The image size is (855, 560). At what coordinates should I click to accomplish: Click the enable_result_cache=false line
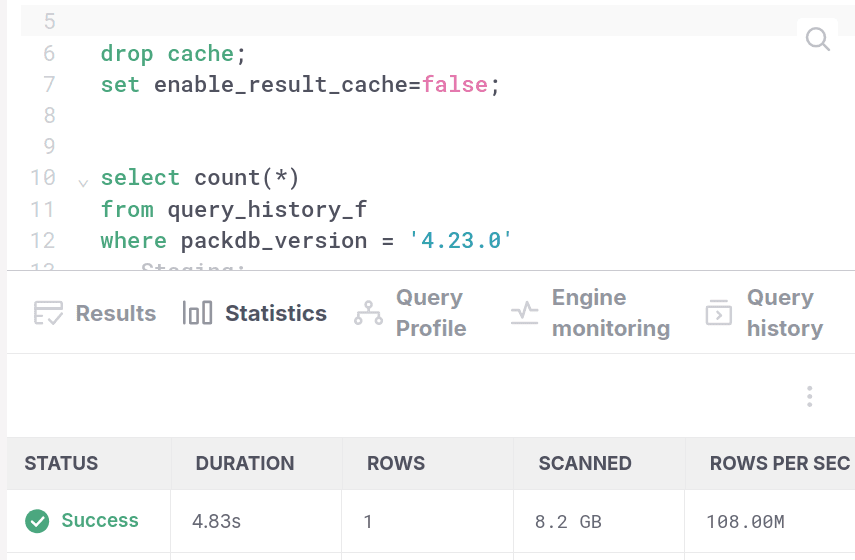coord(300,85)
